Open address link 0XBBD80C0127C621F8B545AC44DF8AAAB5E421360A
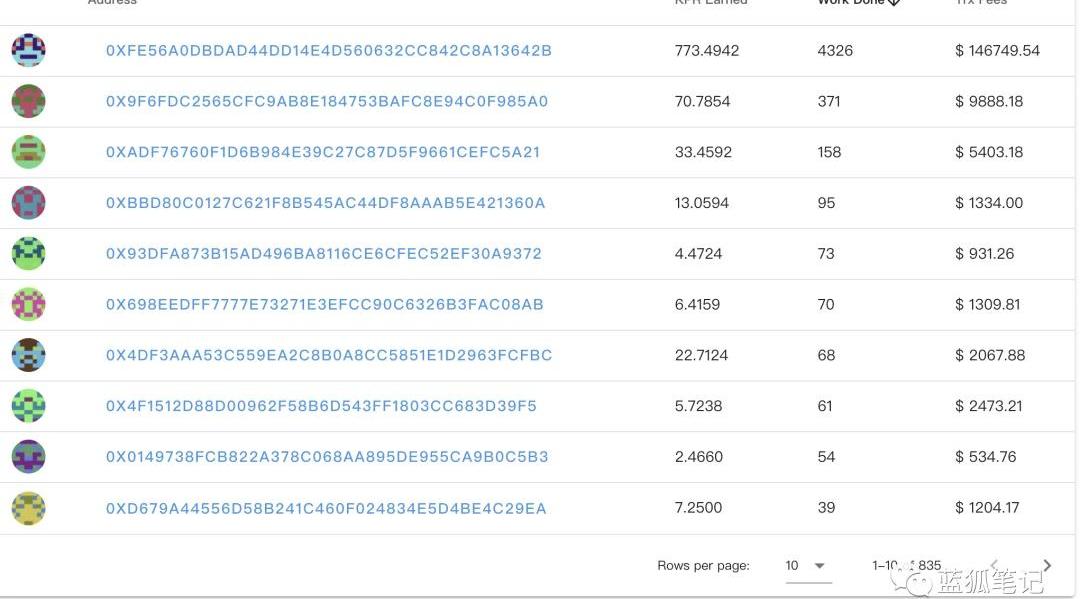This screenshot has height=599, width=1080. tap(326, 203)
